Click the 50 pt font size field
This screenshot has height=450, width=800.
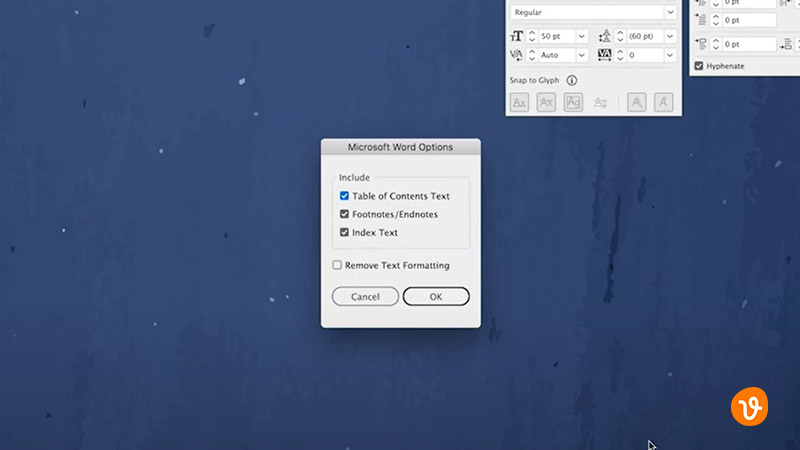(556, 36)
